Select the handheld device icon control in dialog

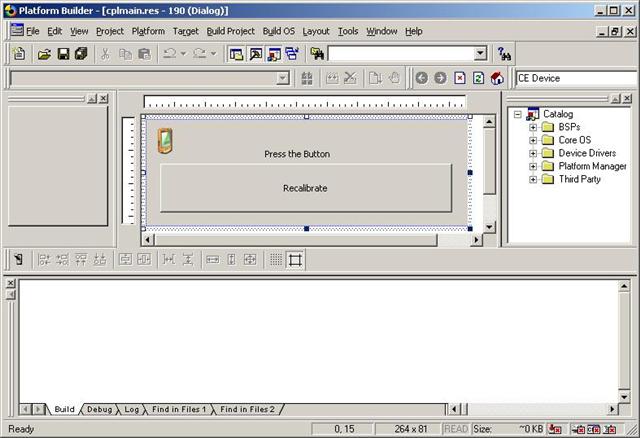(165, 141)
